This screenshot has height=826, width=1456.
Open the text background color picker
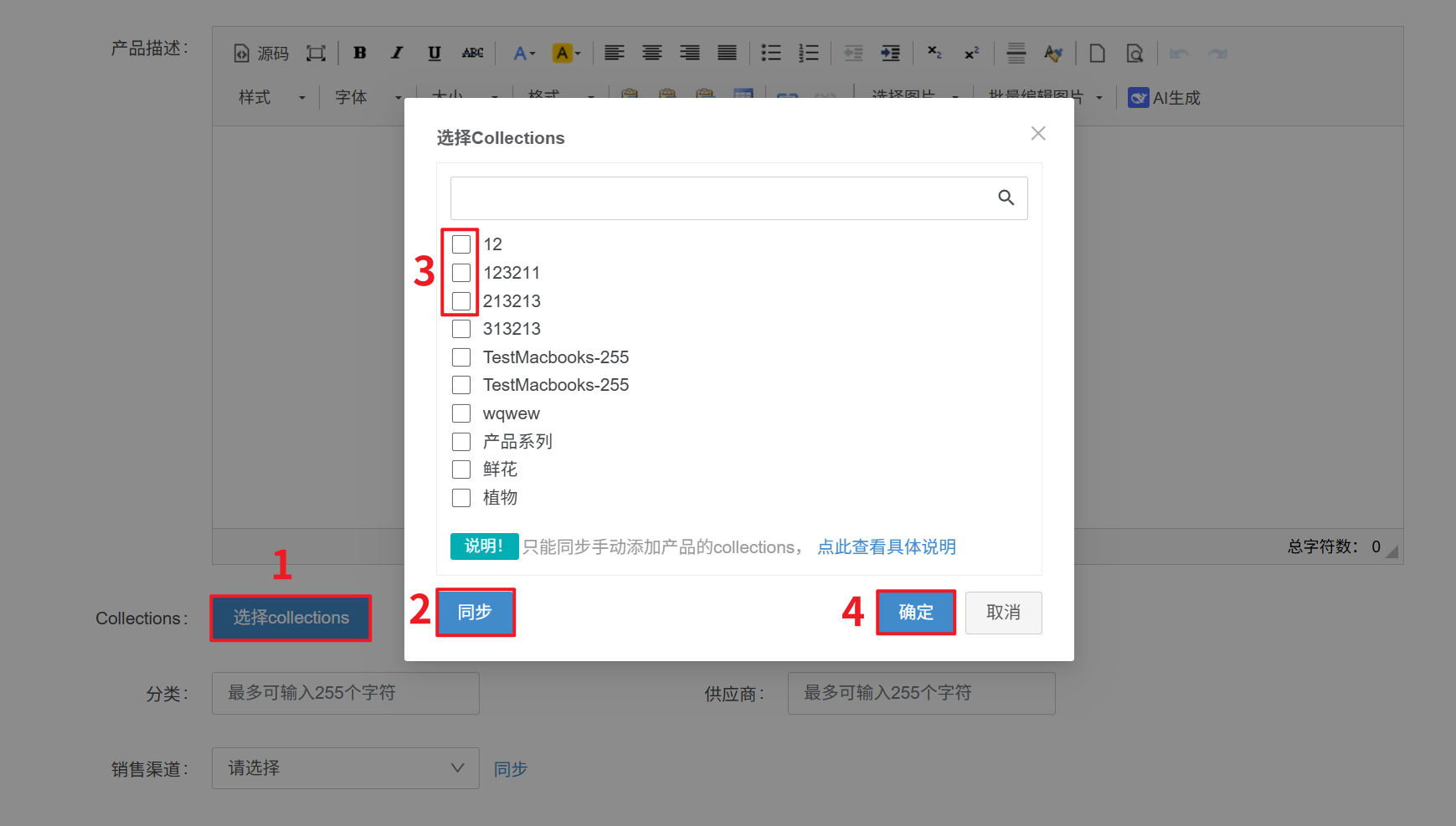point(566,53)
